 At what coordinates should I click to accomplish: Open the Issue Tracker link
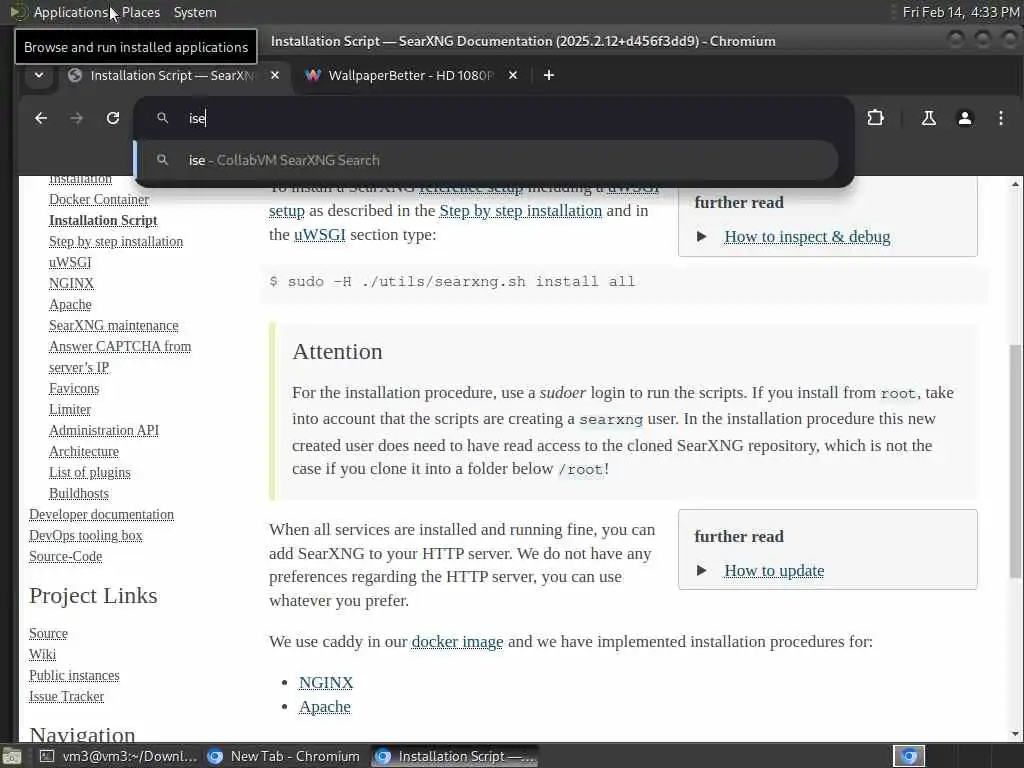click(x=66, y=696)
